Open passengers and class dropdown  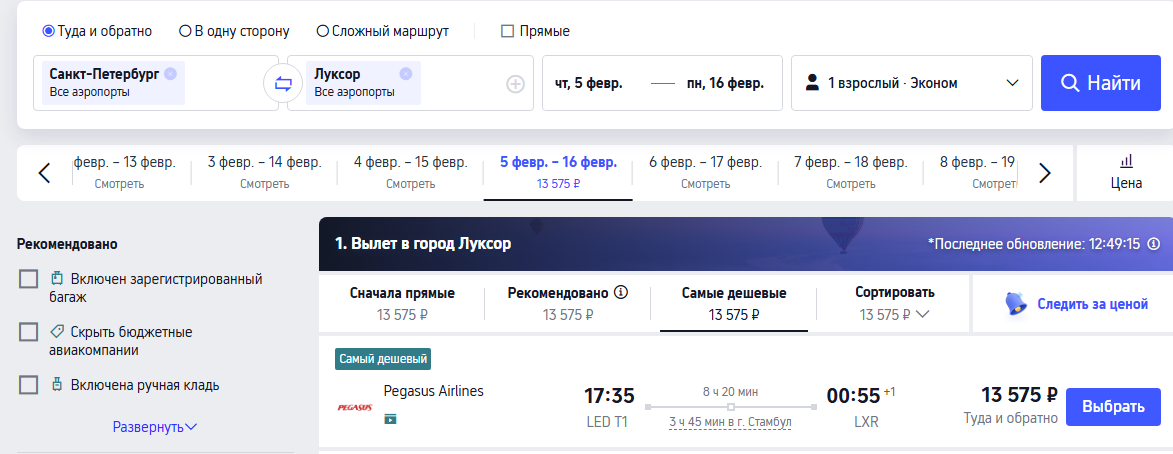pos(911,83)
